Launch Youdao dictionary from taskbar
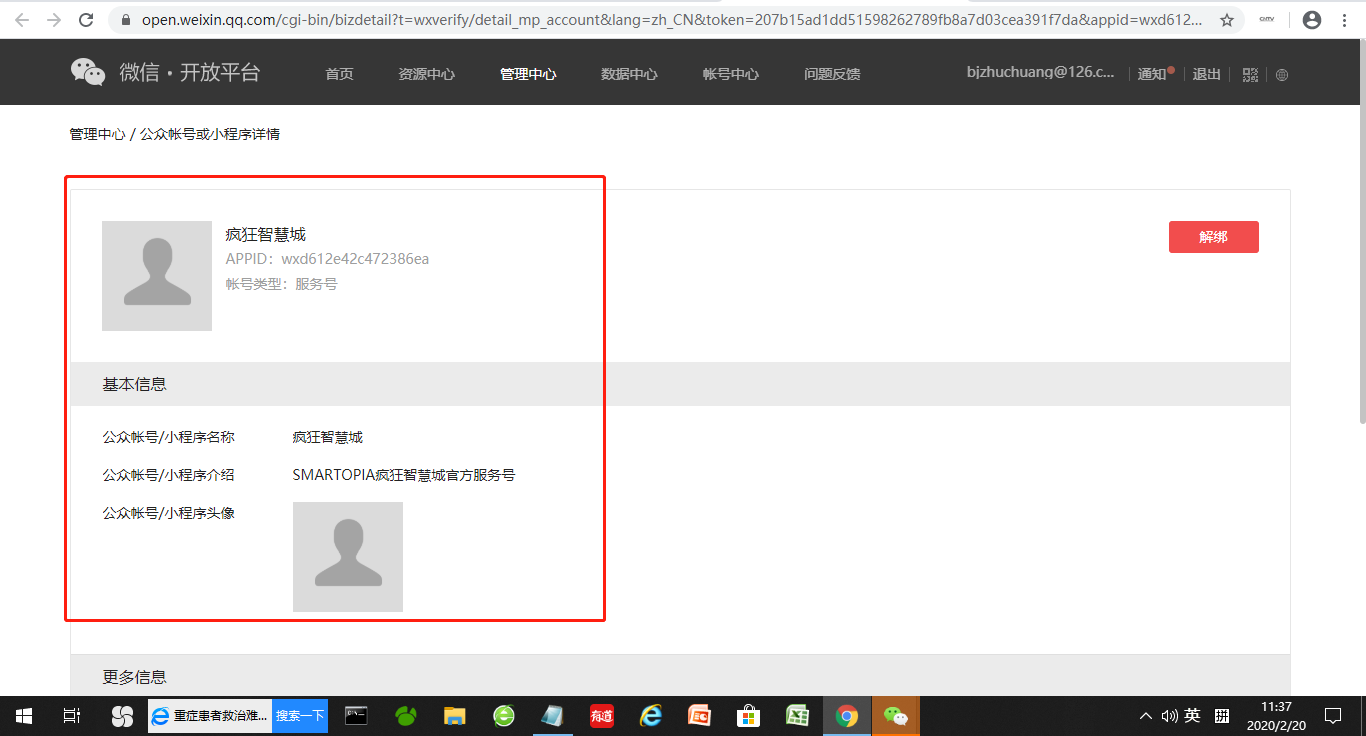The width and height of the screenshot is (1366, 736). (x=601, y=716)
